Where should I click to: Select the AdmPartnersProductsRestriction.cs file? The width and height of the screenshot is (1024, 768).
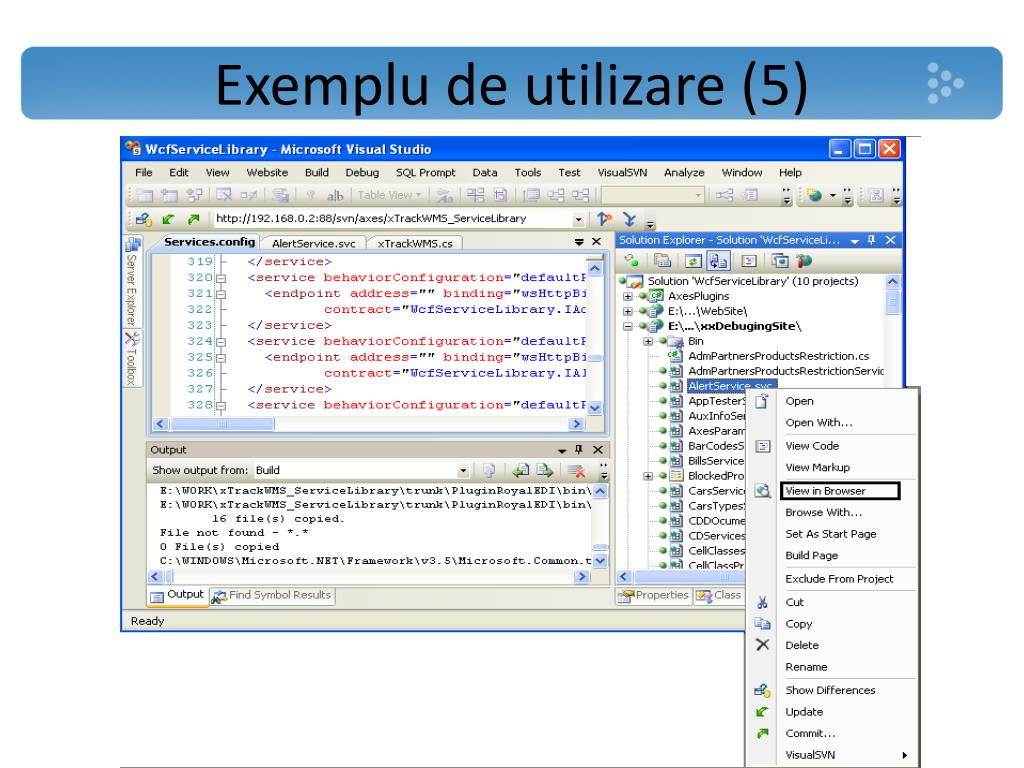pyautogui.click(x=778, y=356)
